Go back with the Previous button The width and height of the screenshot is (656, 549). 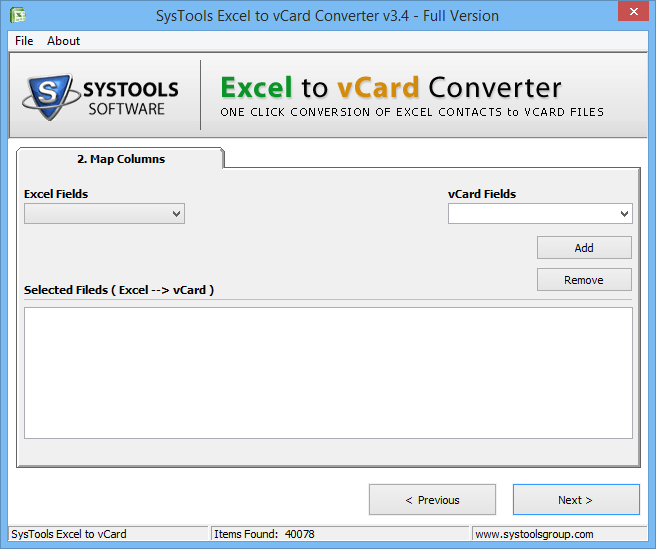click(x=432, y=500)
